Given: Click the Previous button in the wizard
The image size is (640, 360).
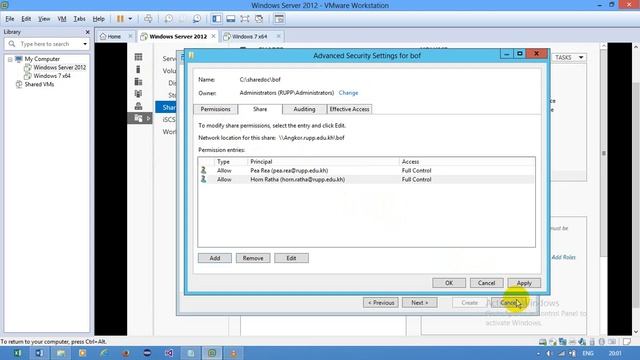Looking at the screenshot, I should point(381,303).
